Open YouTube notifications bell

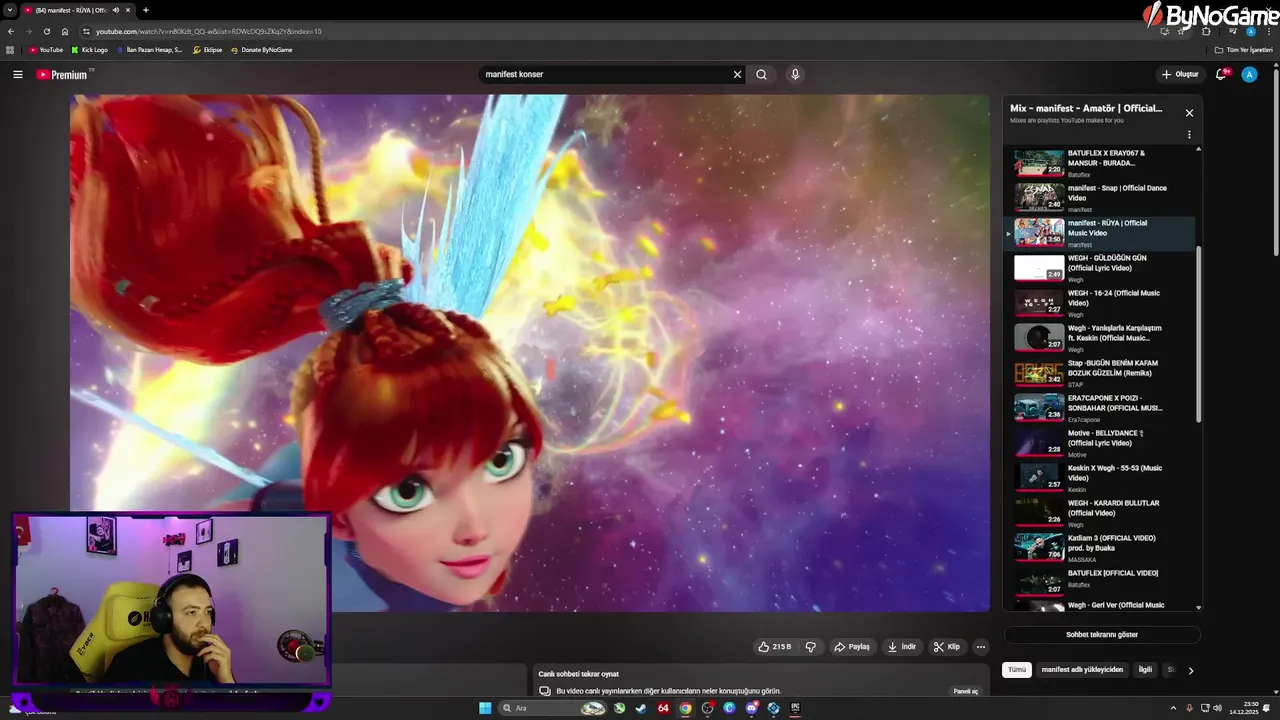click(1222, 74)
